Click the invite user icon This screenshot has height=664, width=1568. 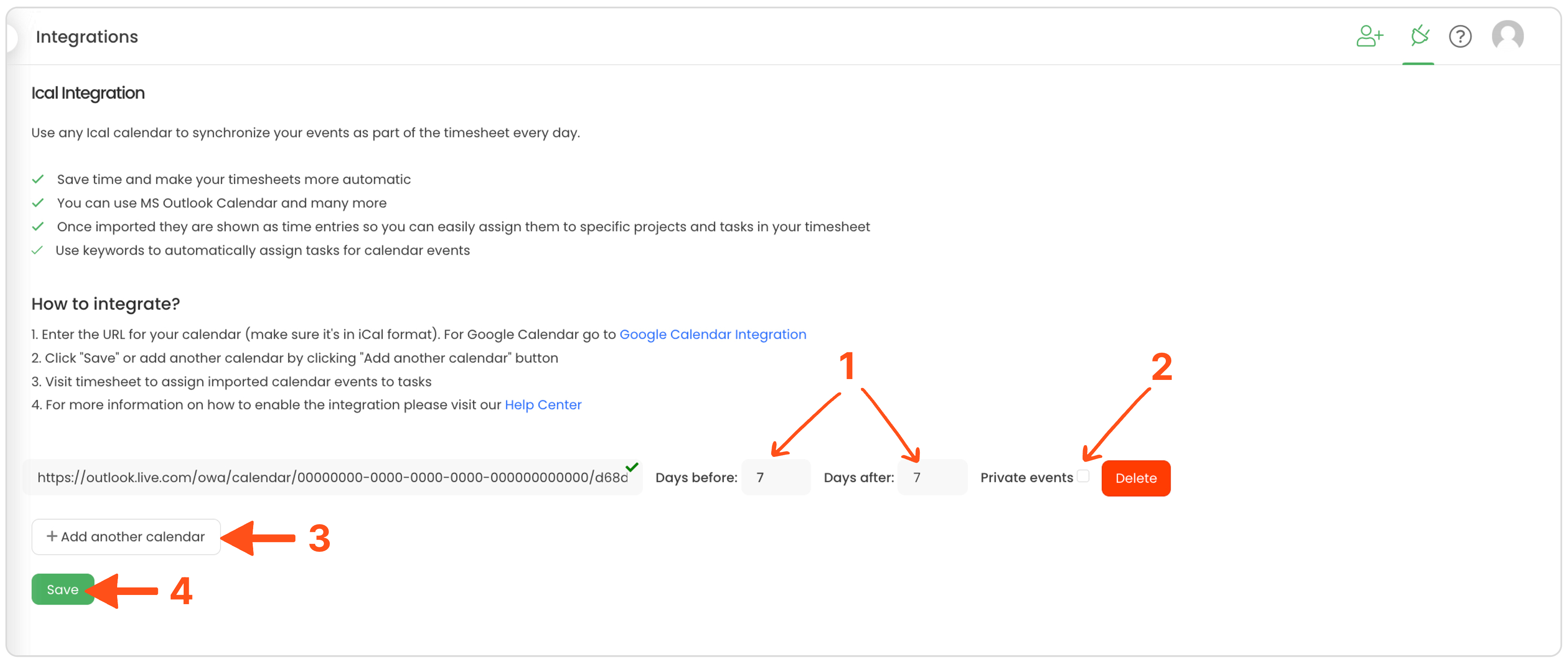click(x=1369, y=36)
